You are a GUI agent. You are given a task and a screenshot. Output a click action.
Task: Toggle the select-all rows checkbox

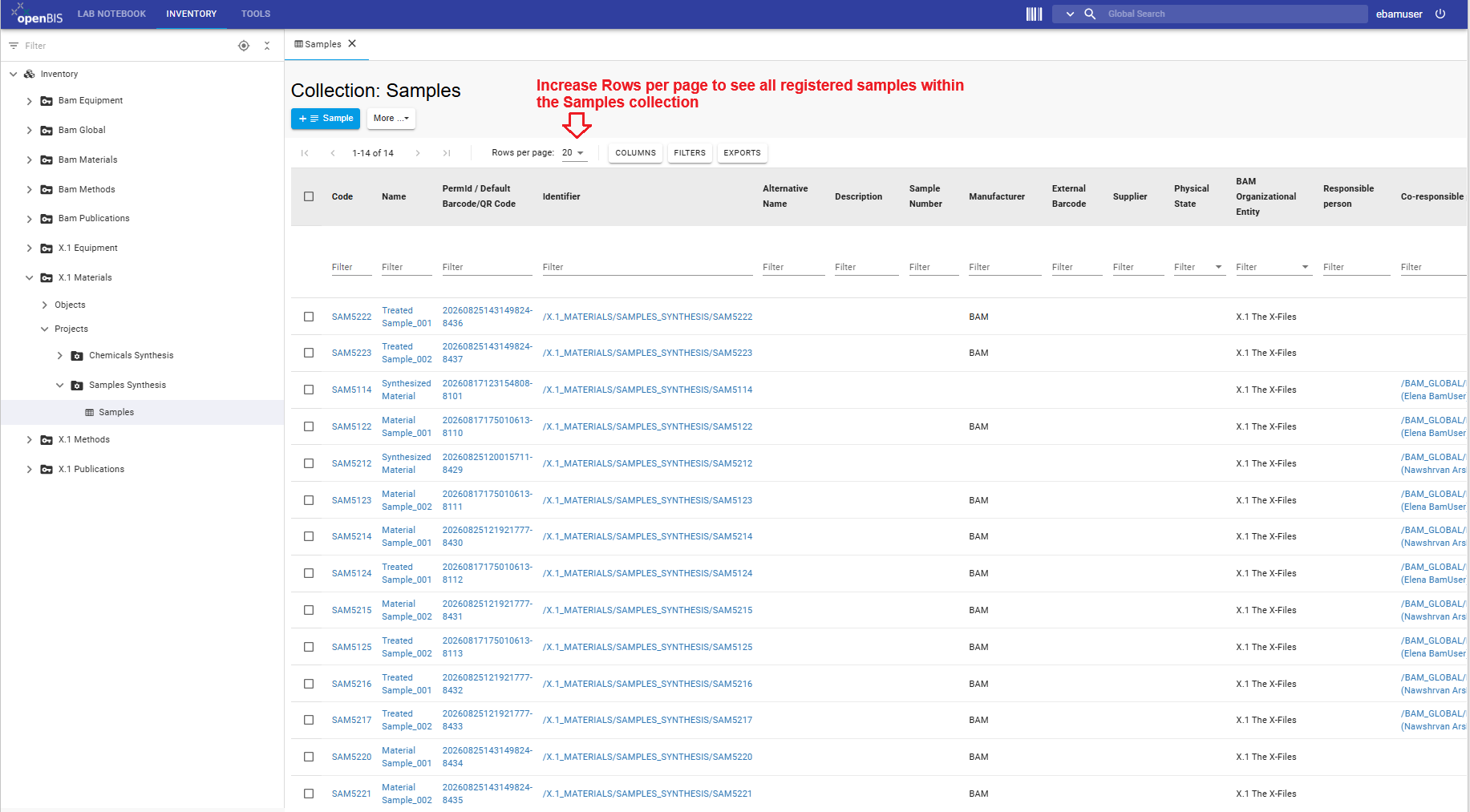click(x=309, y=196)
